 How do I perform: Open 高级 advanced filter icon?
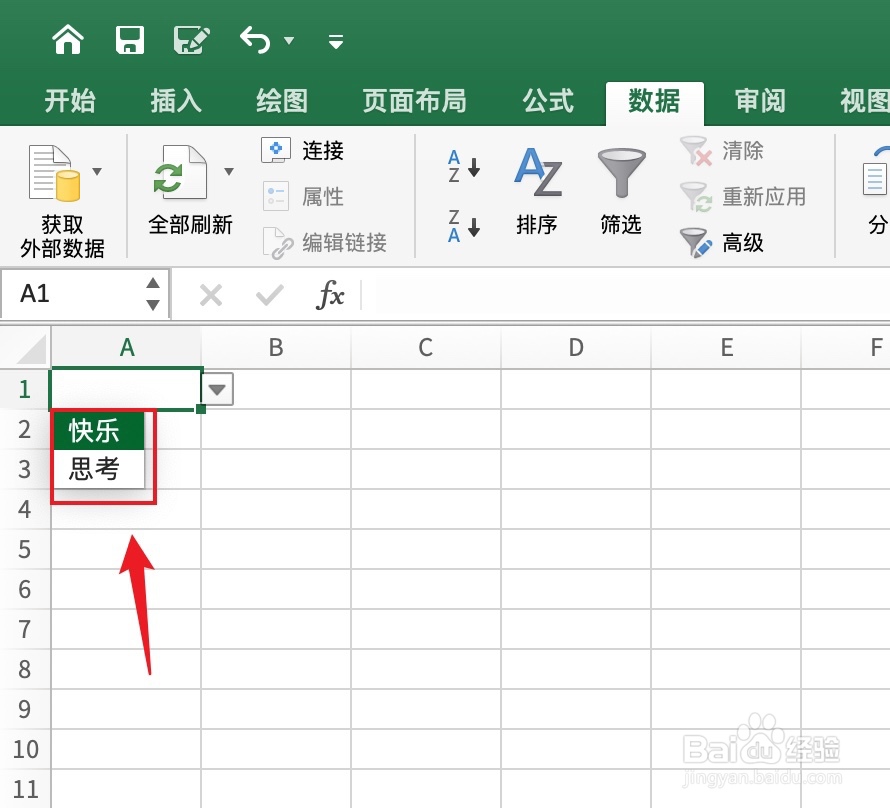(695, 243)
